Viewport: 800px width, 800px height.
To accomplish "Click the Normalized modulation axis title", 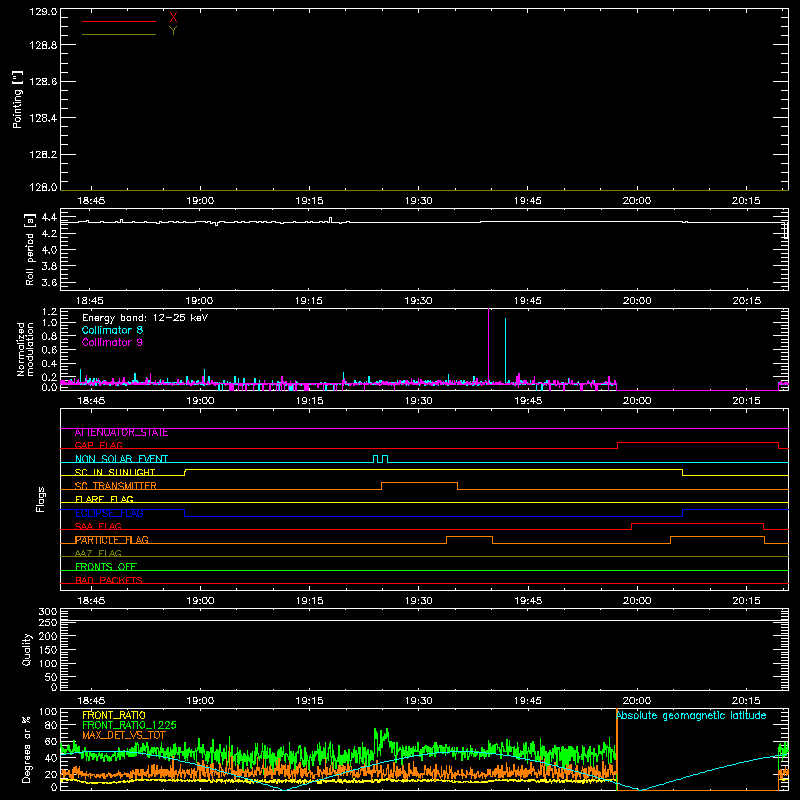I will tap(24, 349).
